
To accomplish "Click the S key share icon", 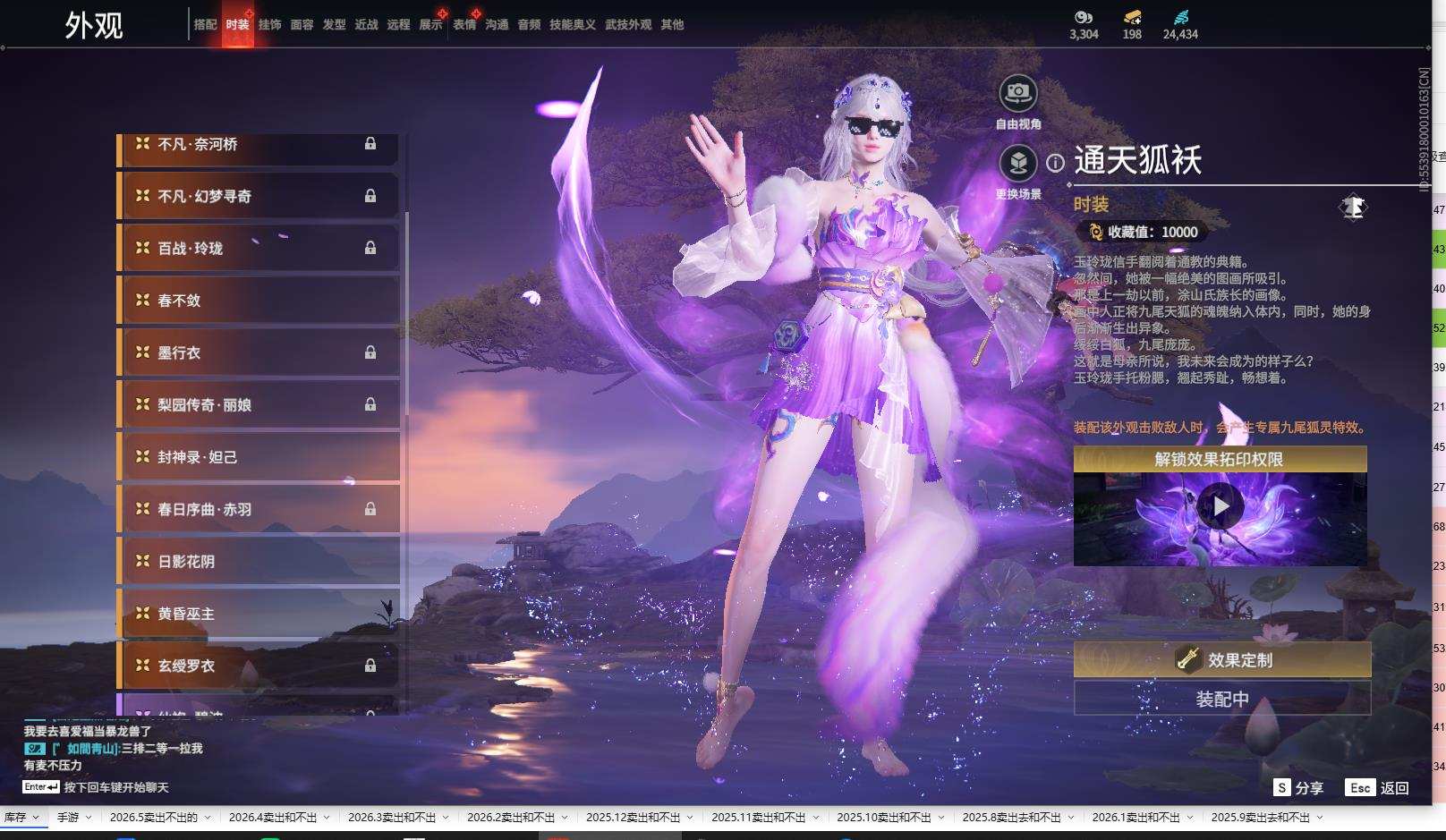I will click(x=1282, y=787).
